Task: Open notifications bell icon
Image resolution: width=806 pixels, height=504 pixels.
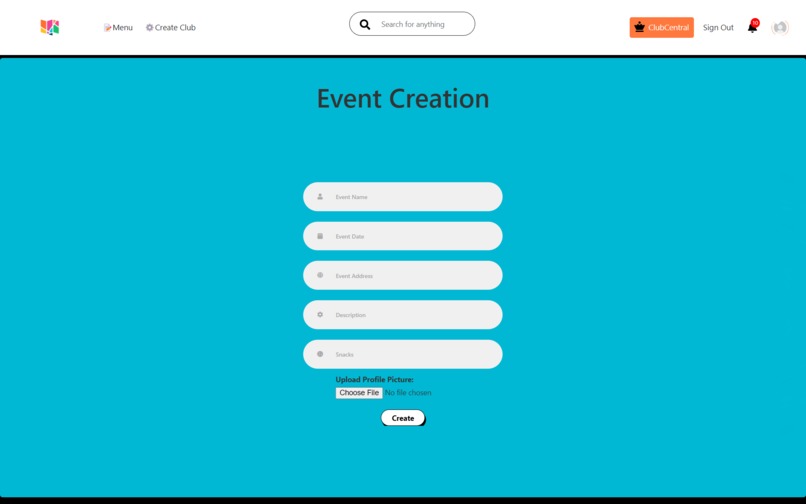Action: [752, 28]
